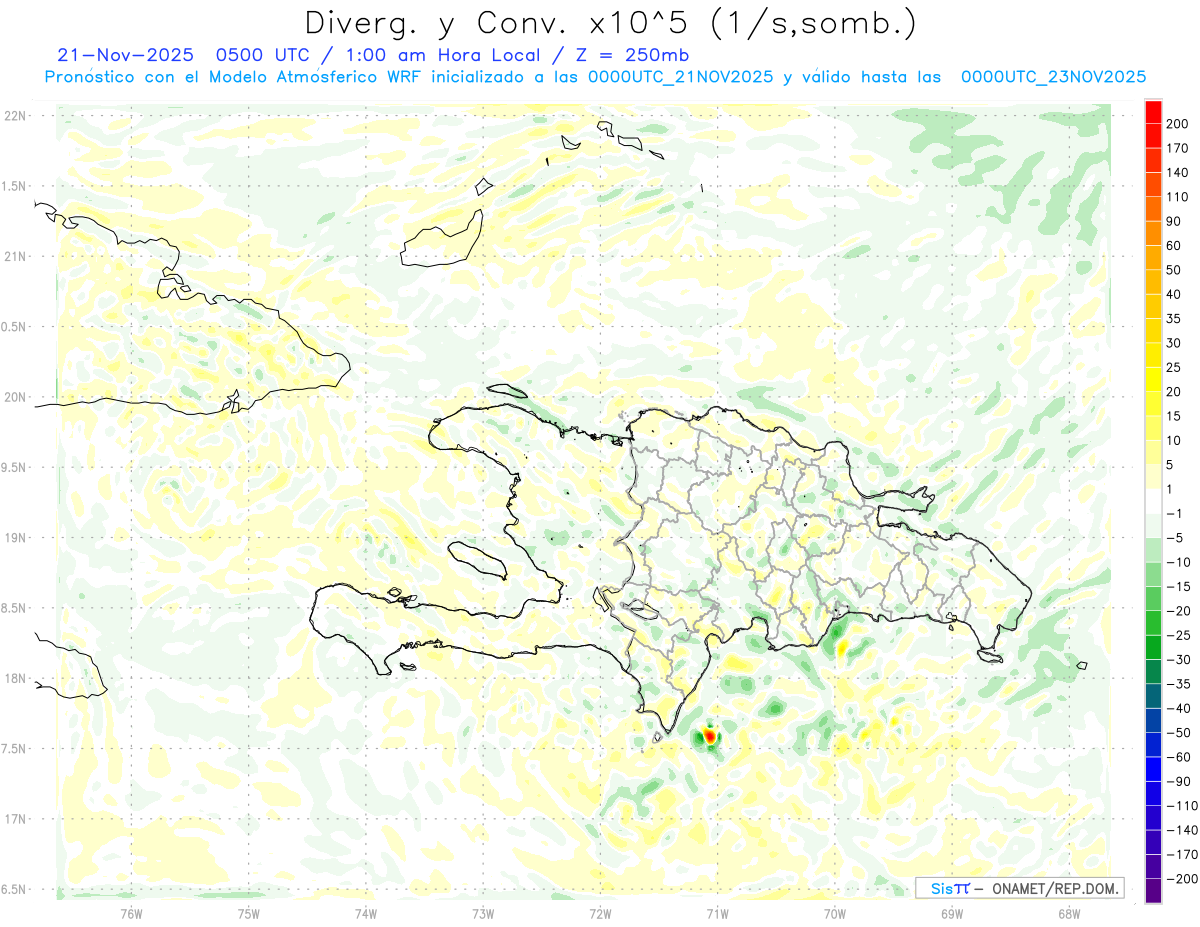Click the colorbar value '-25'
The image size is (1200, 927).
pos(1178,635)
